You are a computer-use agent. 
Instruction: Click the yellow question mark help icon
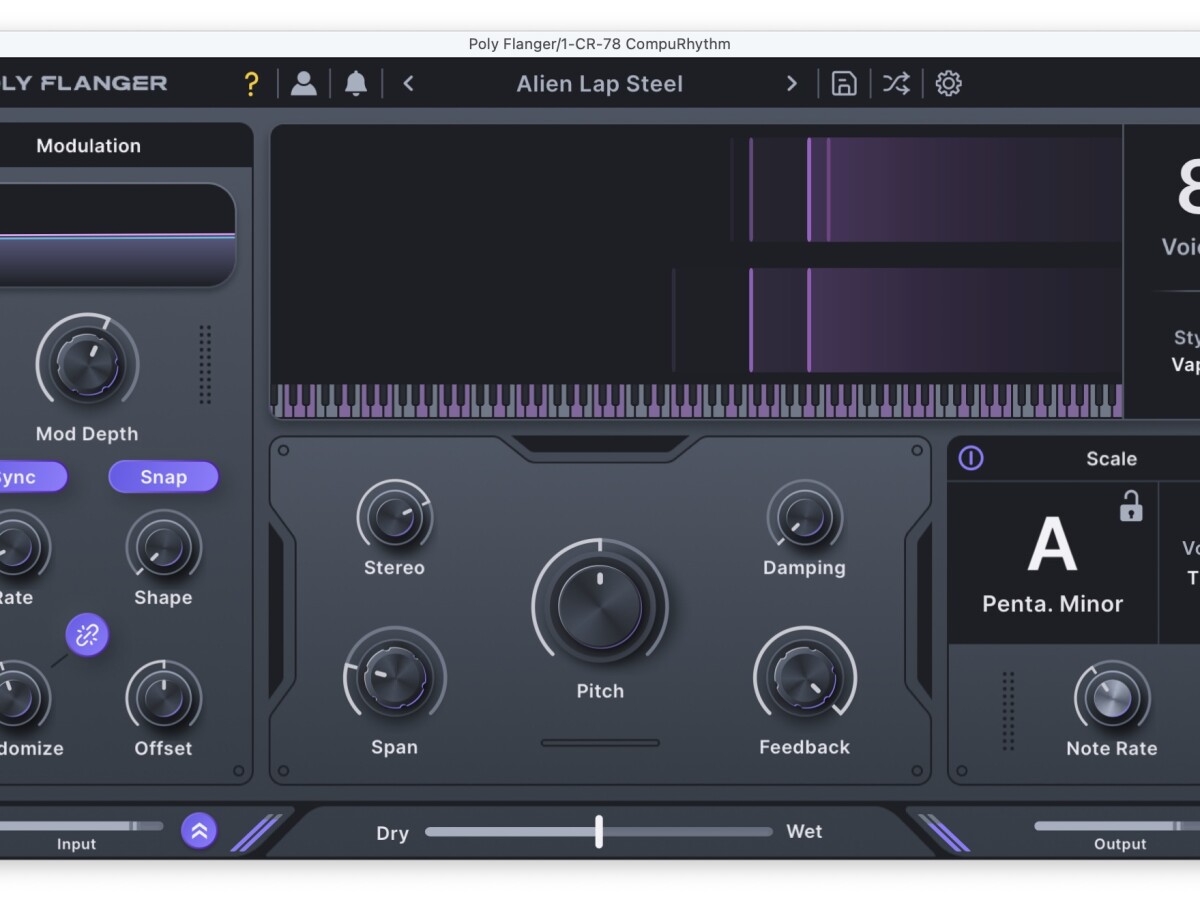(251, 84)
